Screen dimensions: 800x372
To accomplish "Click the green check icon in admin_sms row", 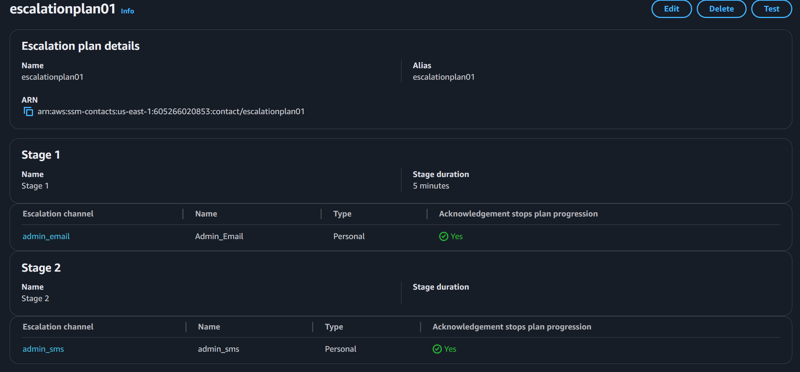I will (437, 349).
